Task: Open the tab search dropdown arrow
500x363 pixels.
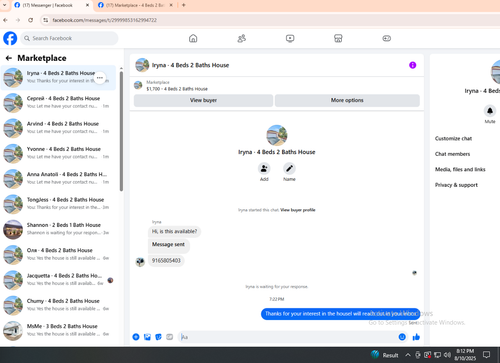Action: pos(4,5)
